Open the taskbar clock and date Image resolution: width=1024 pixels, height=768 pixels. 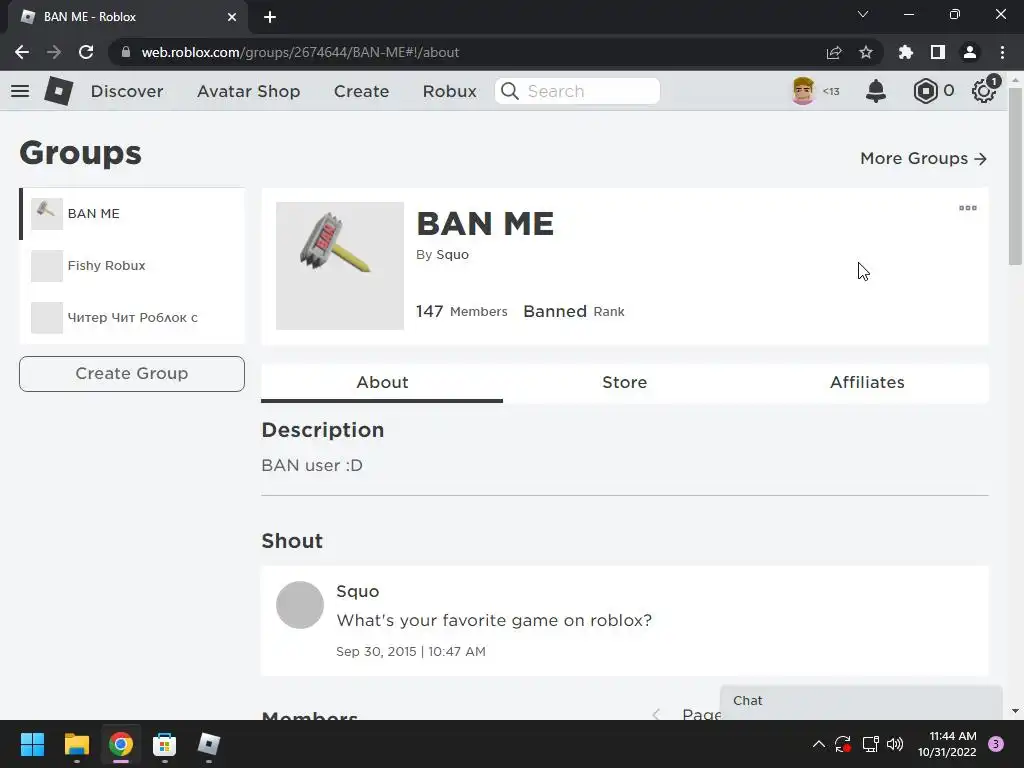click(x=948, y=744)
